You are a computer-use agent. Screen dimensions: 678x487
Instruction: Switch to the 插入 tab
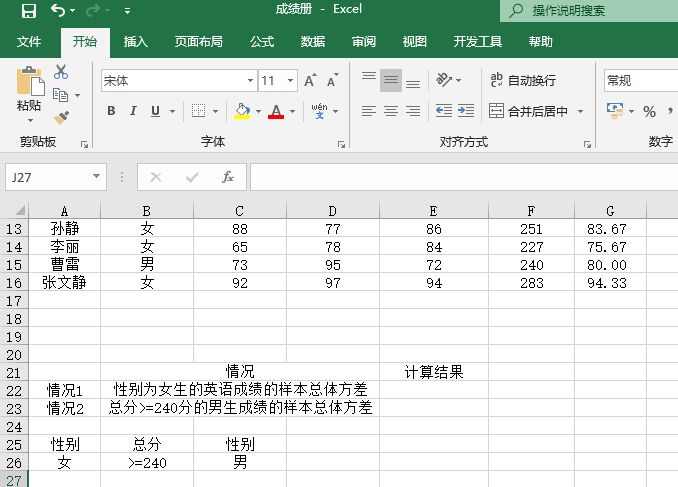pyautogui.click(x=135, y=42)
